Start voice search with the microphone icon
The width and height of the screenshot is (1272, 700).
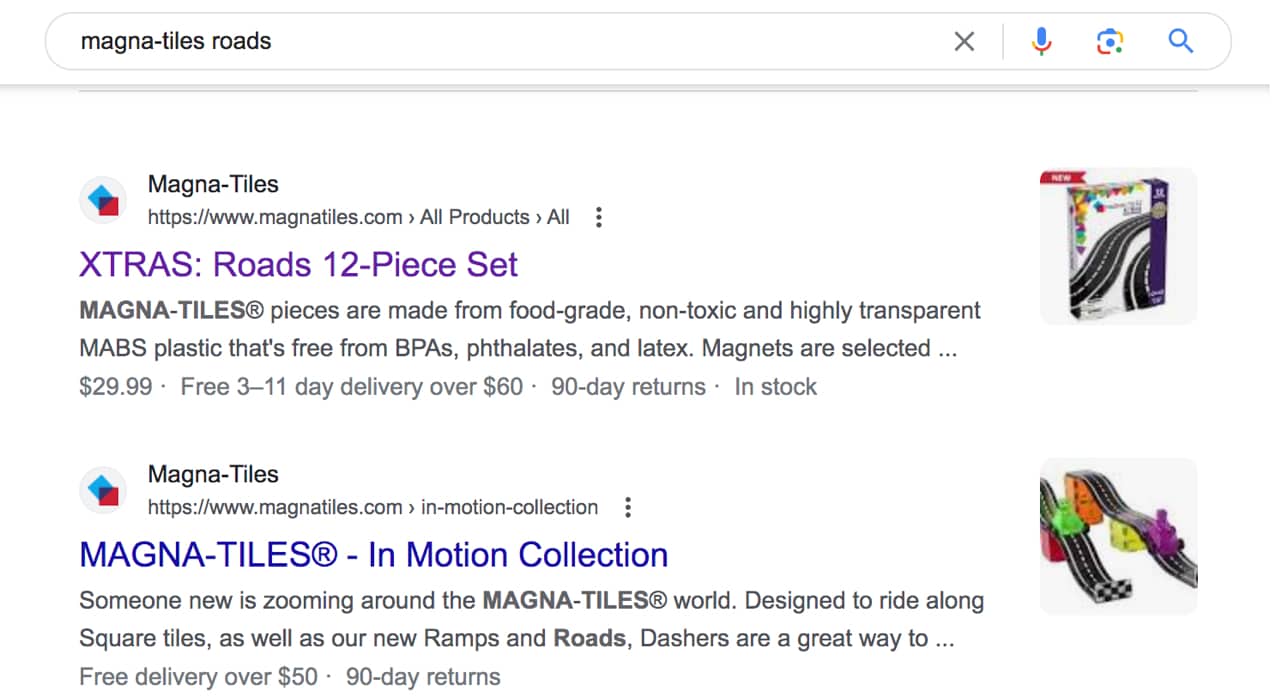[x=1041, y=41]
